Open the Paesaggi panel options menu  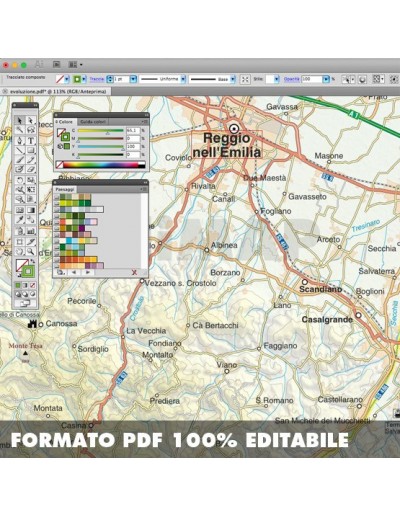click(144, 189)
